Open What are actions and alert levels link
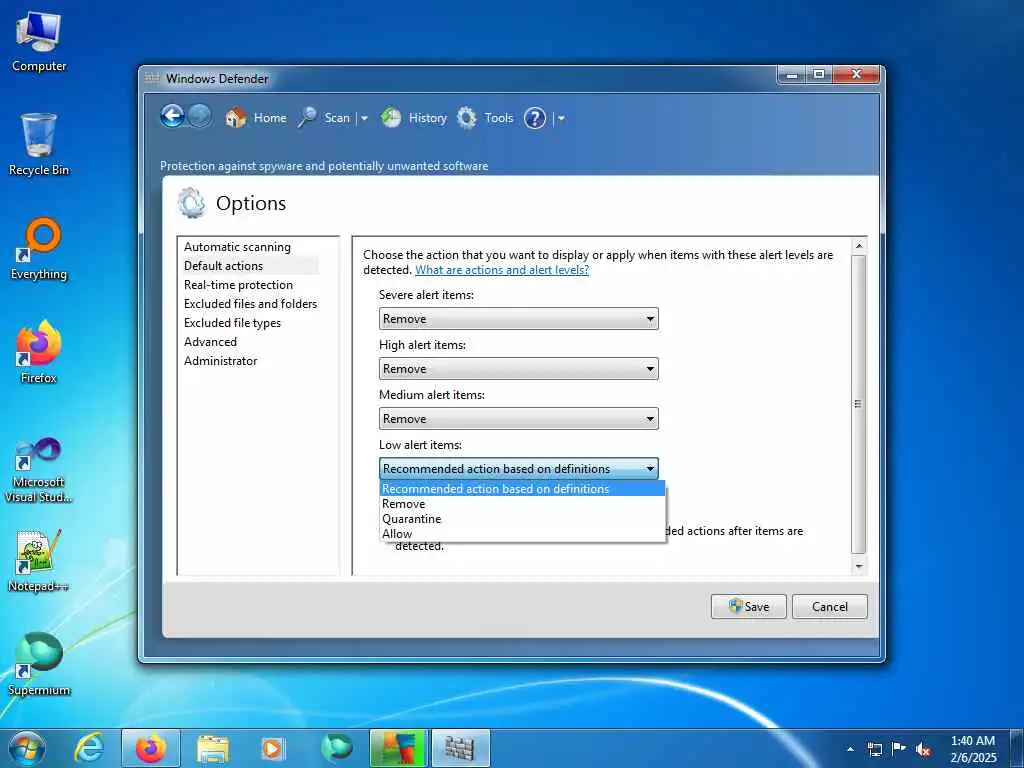This screenshot has width=1024, height=768. [502, 270]
